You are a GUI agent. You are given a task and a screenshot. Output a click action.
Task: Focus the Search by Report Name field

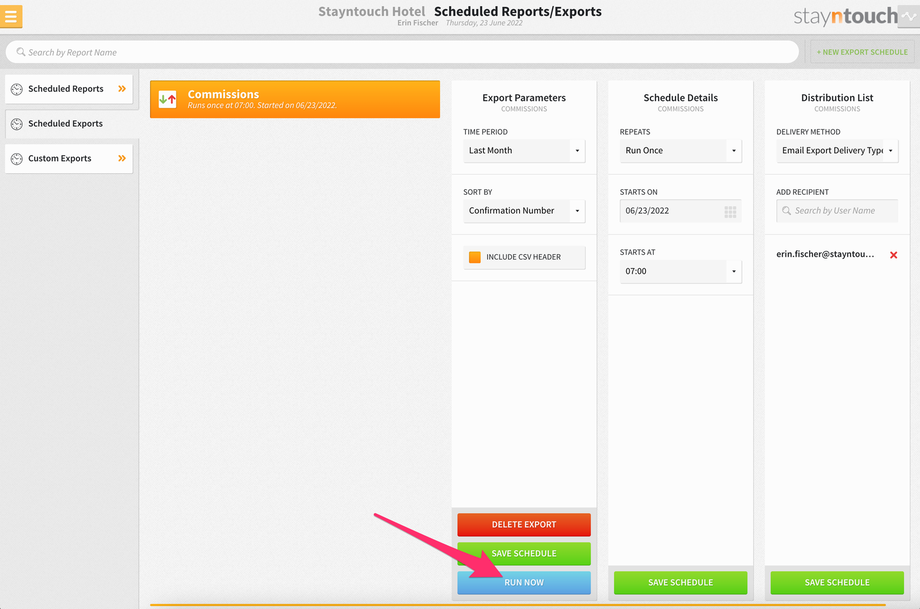coord(402,52)
